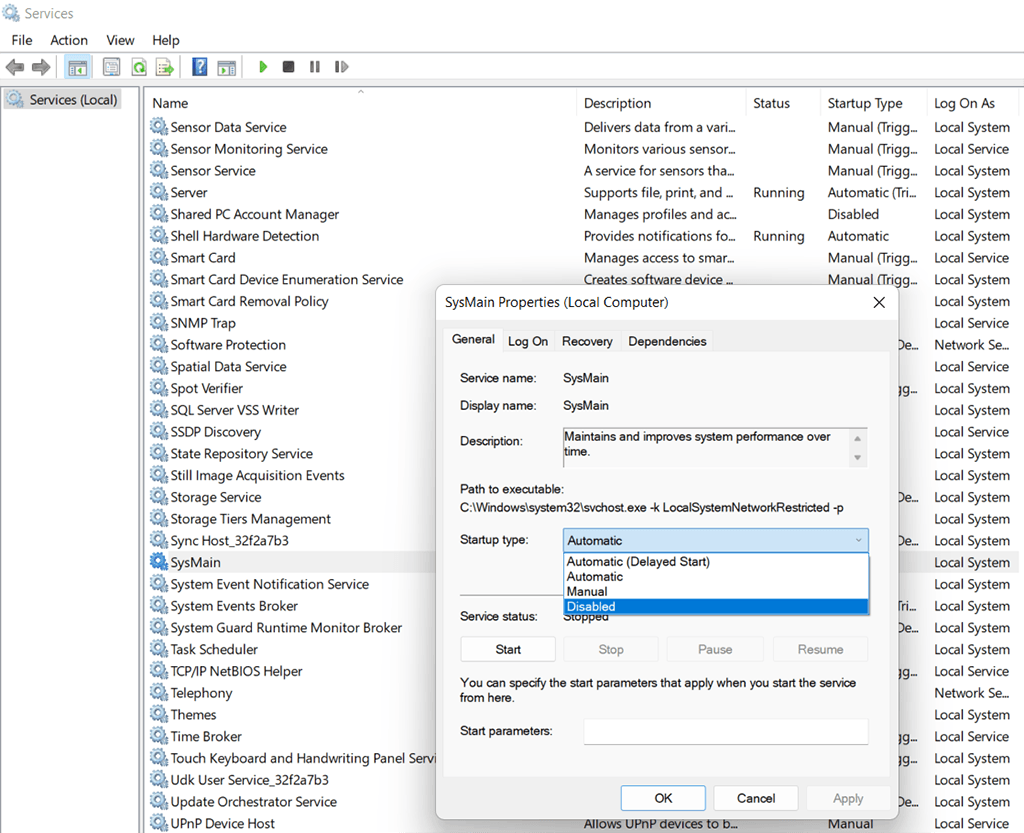The width and height of the screenshot is (1024, 833).
Task: Click the Start service button
Action: pos(508,650)
